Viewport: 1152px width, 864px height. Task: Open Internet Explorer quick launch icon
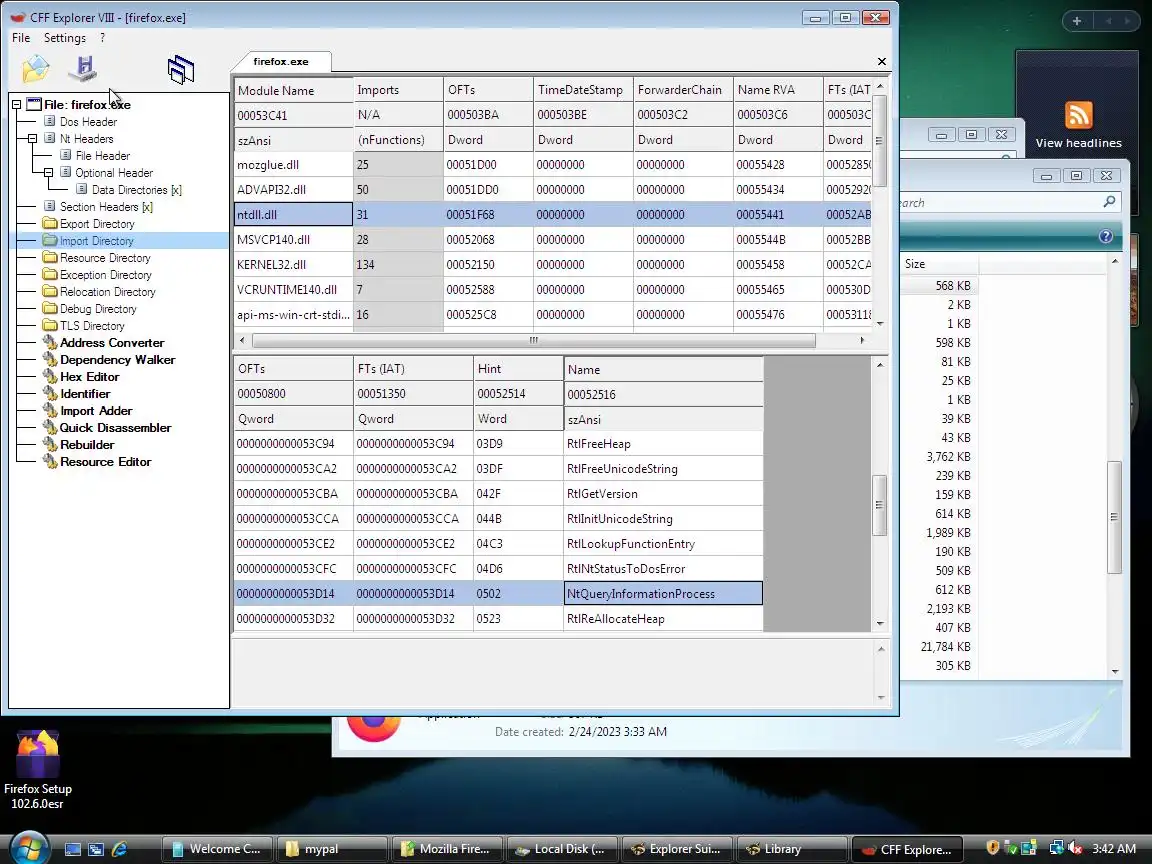pos(119,849)
